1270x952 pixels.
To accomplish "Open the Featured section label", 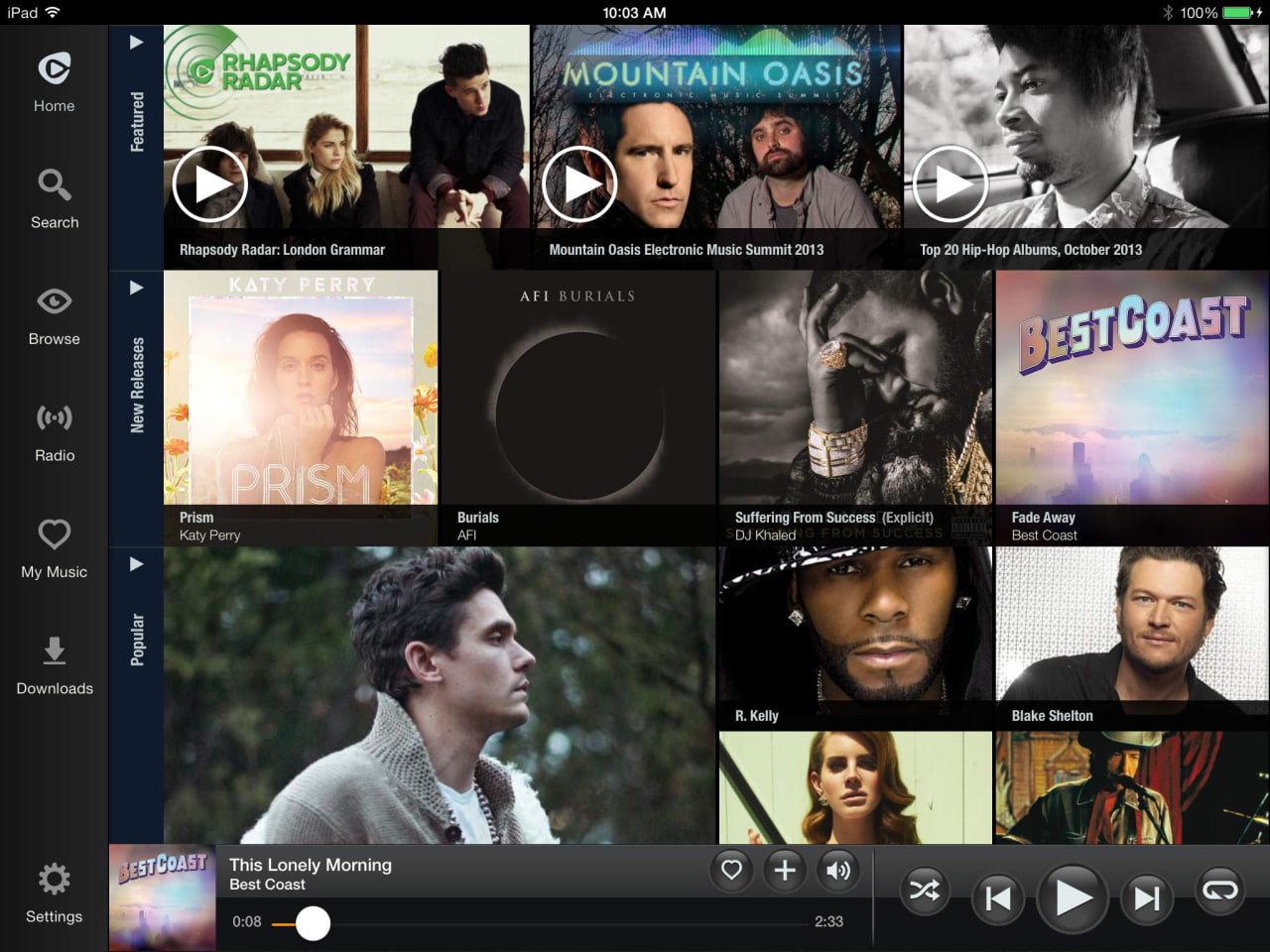I will 137,122.
